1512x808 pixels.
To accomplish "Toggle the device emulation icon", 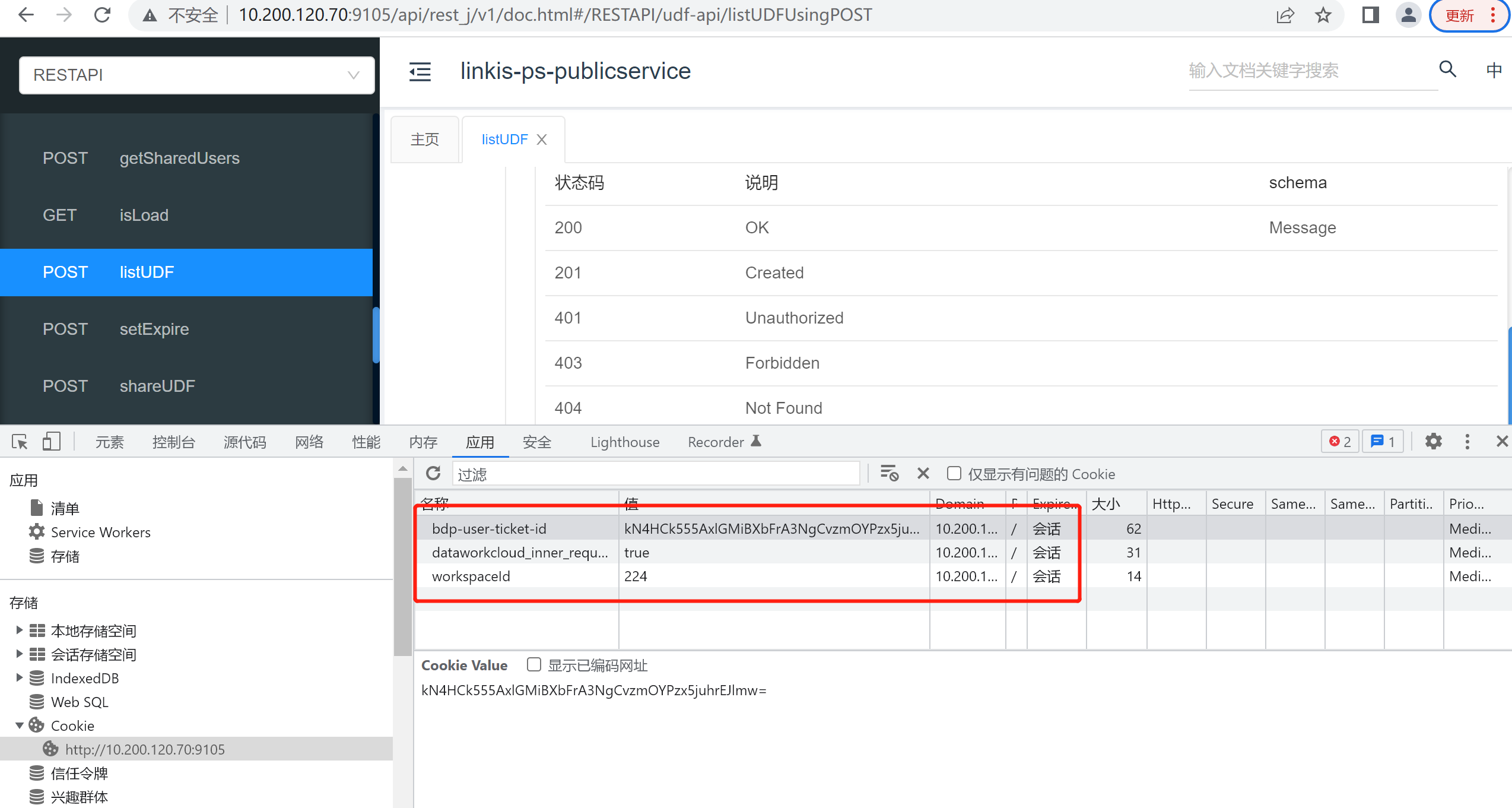I will (51, 441).
